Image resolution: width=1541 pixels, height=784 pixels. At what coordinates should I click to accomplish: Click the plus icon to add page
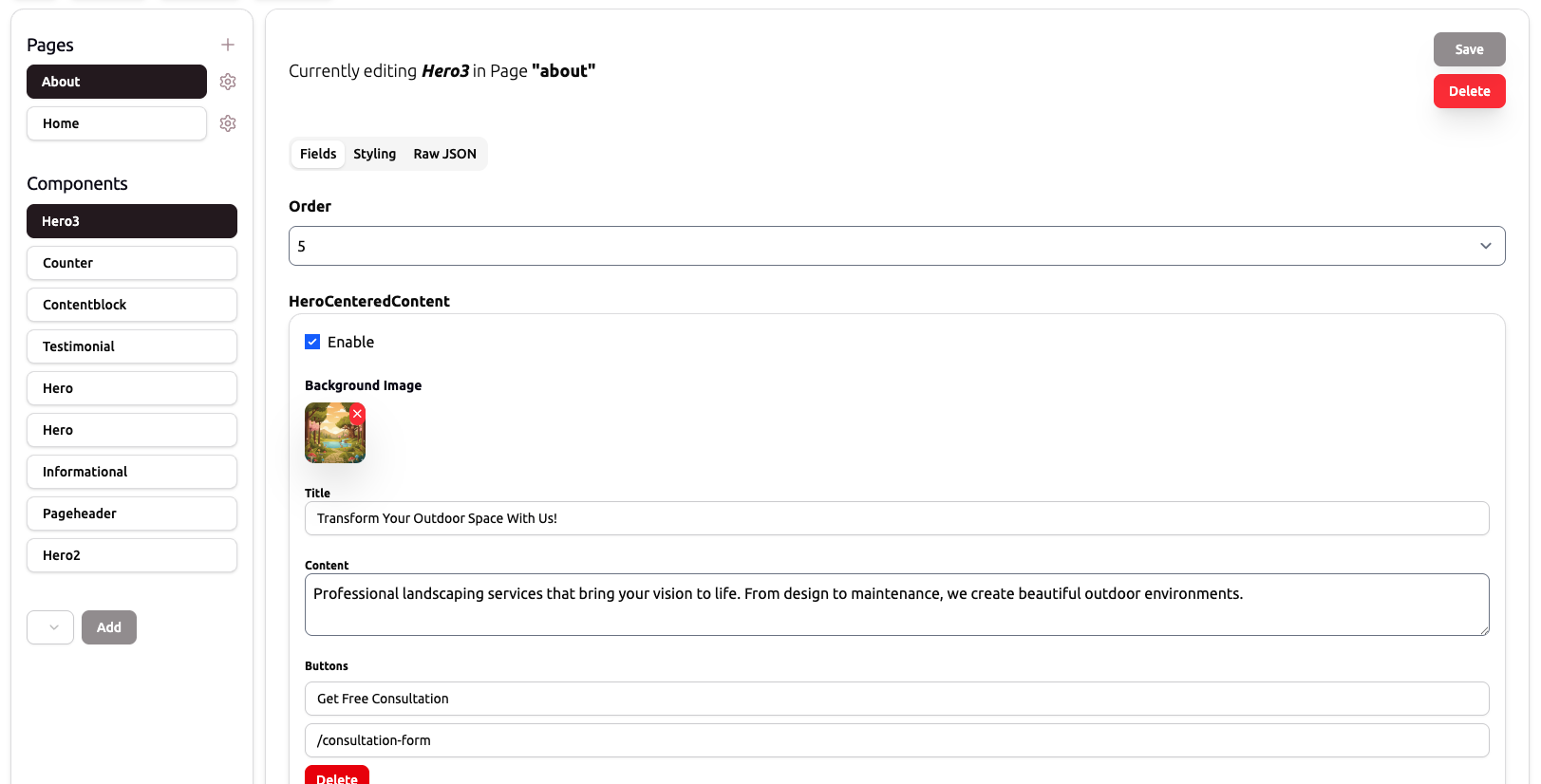pos(228,45)
